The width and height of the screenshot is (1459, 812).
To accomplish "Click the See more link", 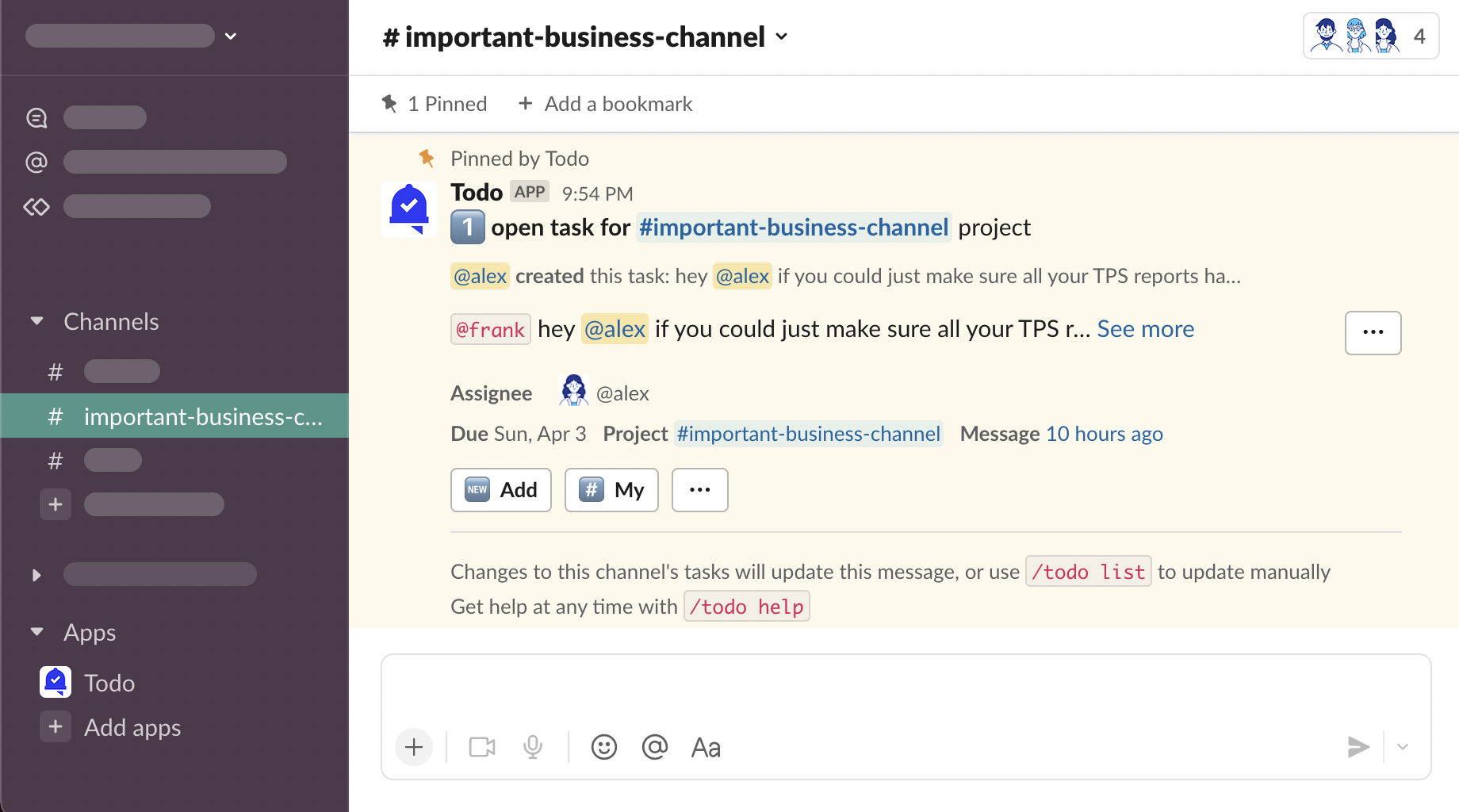I will pos(1145,329).
